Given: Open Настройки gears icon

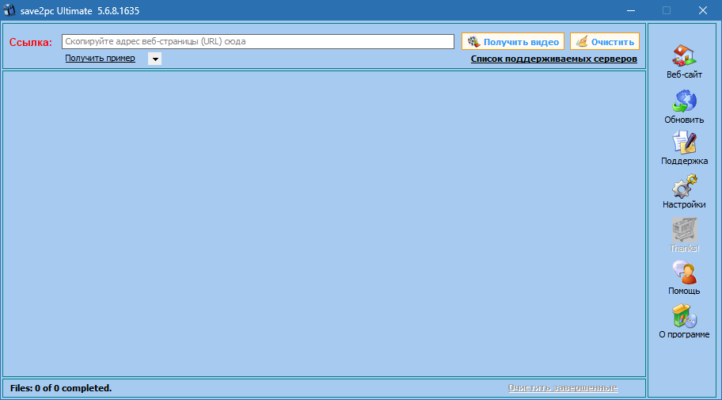Looking at the screenshot, I should point(684,186).
